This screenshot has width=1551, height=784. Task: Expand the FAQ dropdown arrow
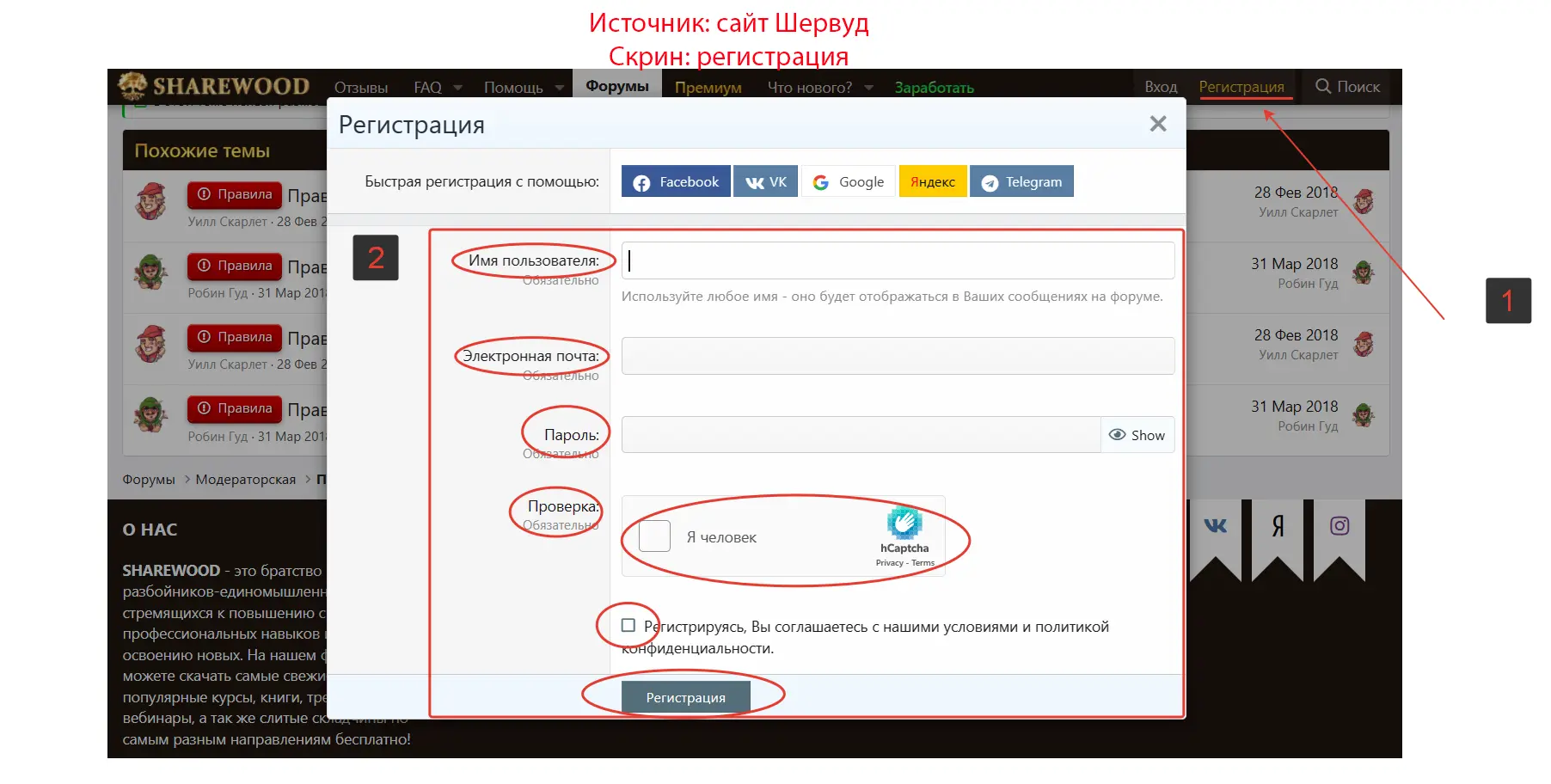tap(458, 88)
